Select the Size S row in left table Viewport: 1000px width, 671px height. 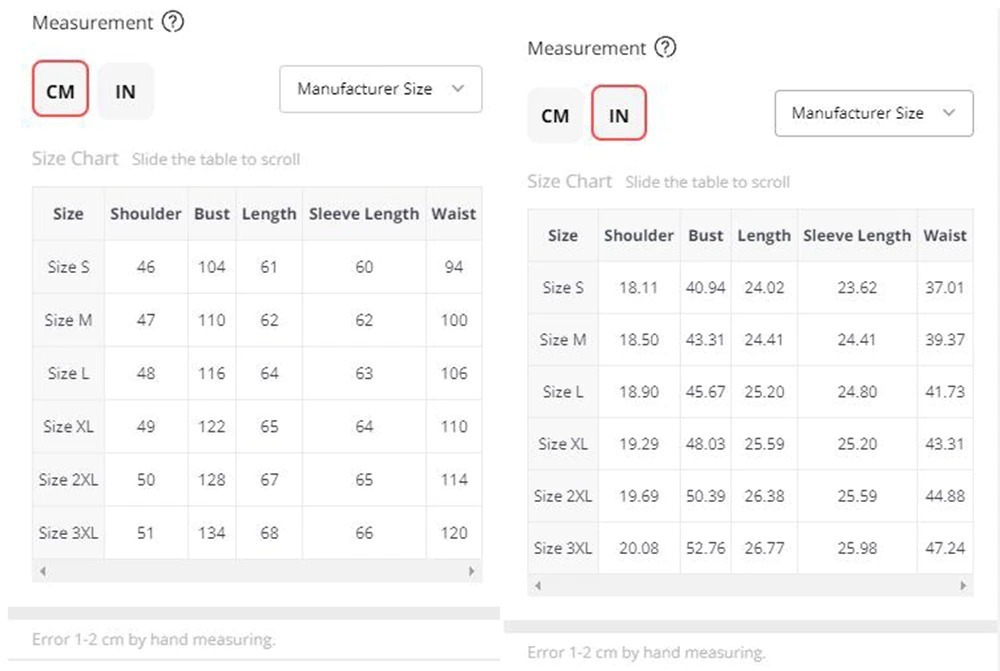(68, 267)
